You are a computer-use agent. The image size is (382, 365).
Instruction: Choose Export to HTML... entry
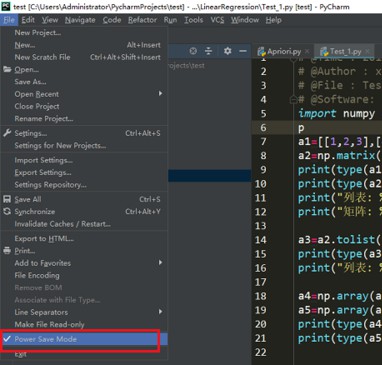click(83, 239)
